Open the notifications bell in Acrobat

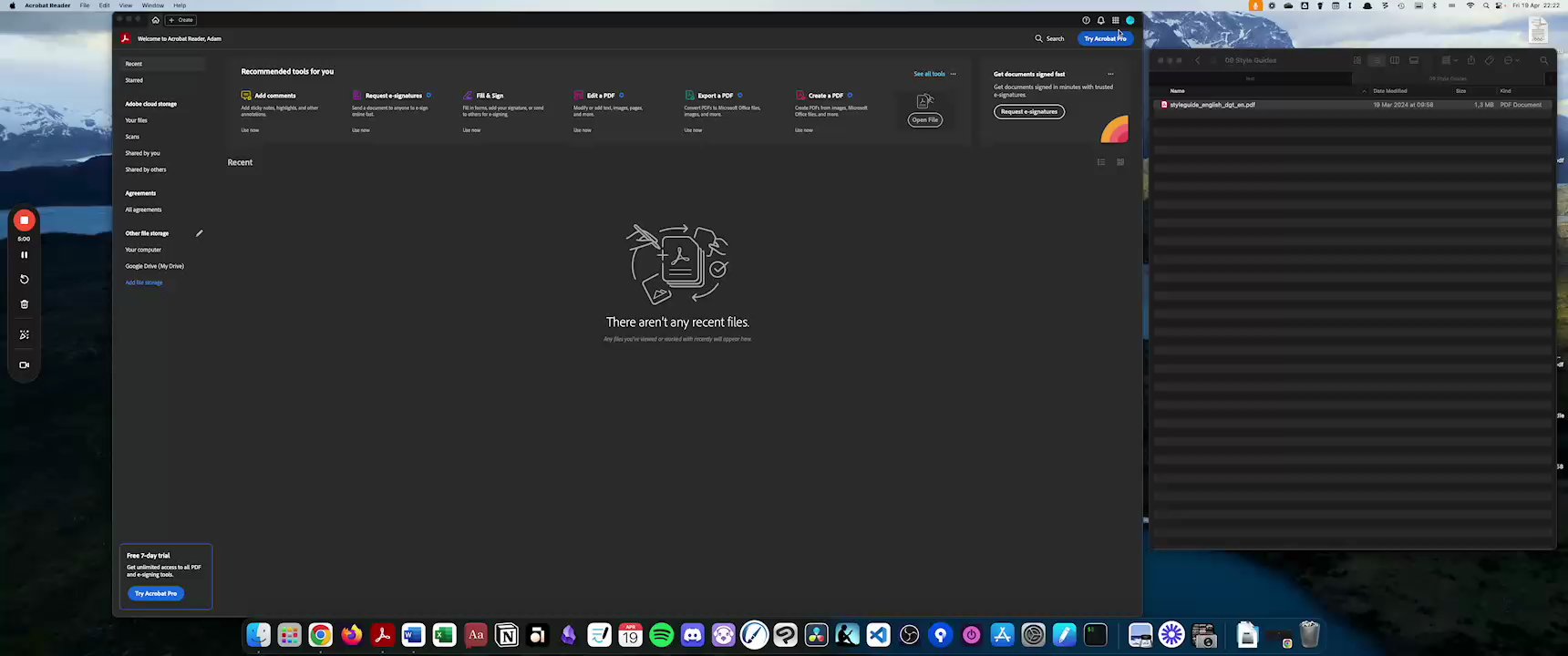(1100, 20)
